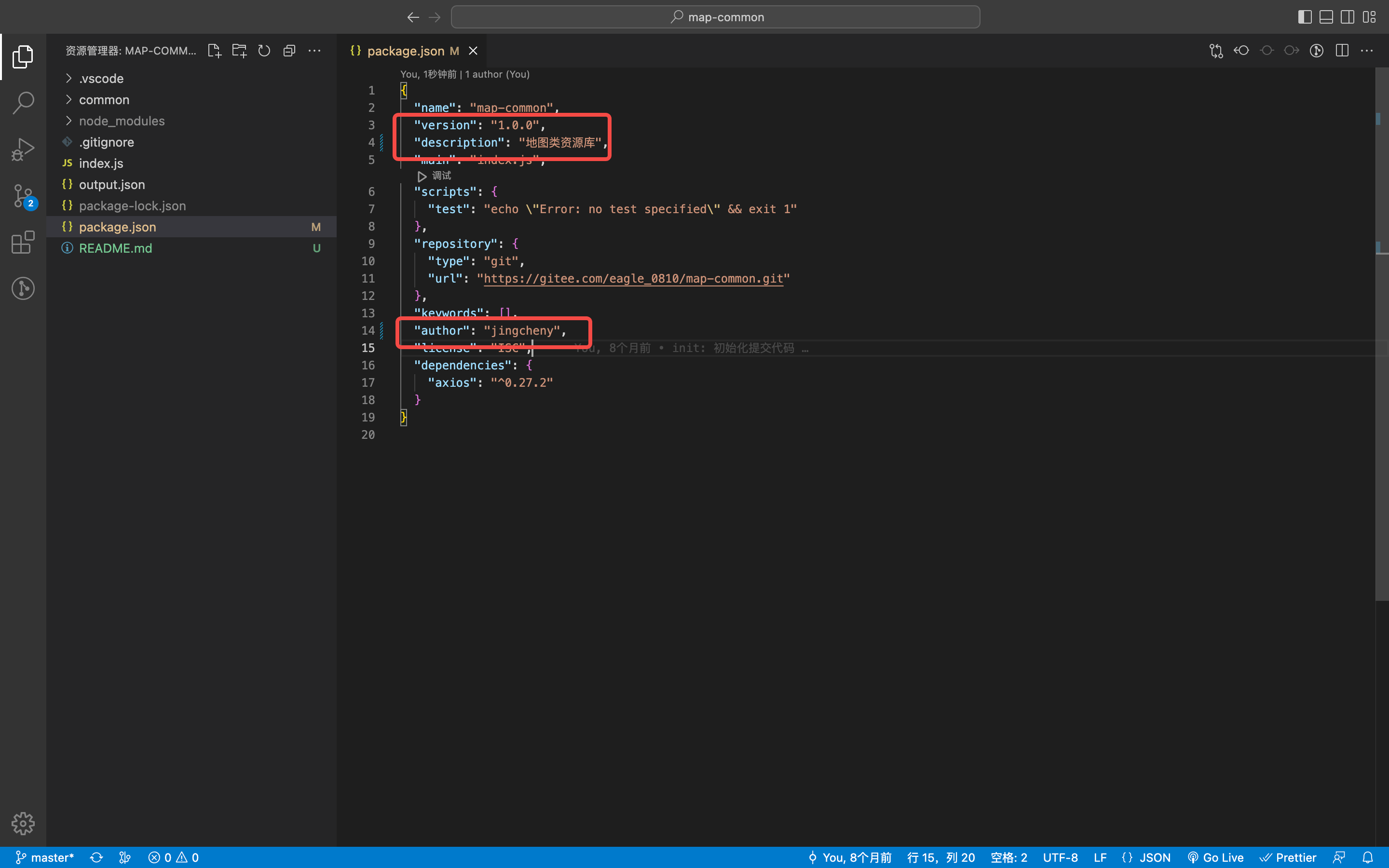This screenshot has width=1389, height=868.
Task: Create a new file in explorer
Action: (214, 51)
